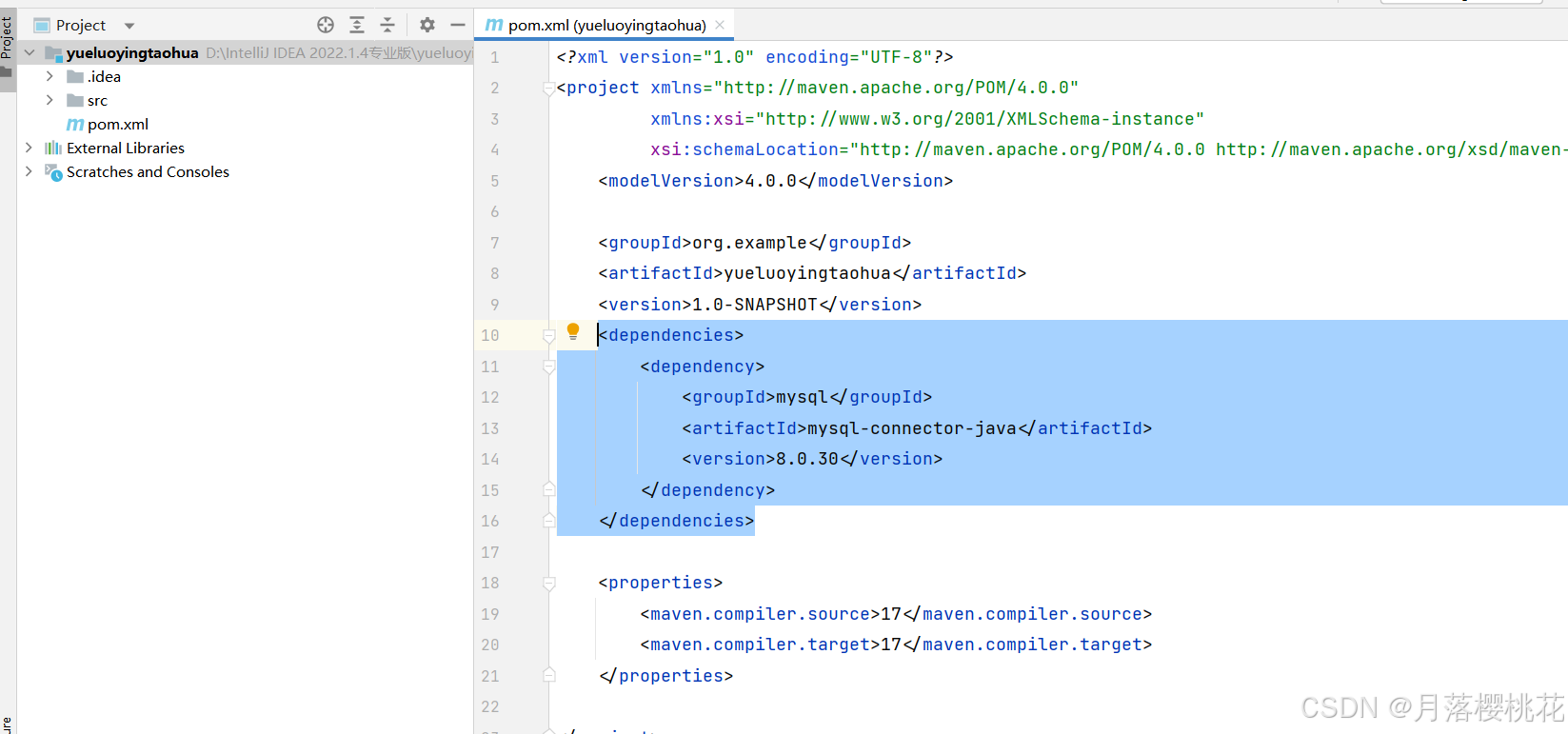Fold the properties block at line 18
The height and width of the screenshot is (734, 1568).
point(549,583)
